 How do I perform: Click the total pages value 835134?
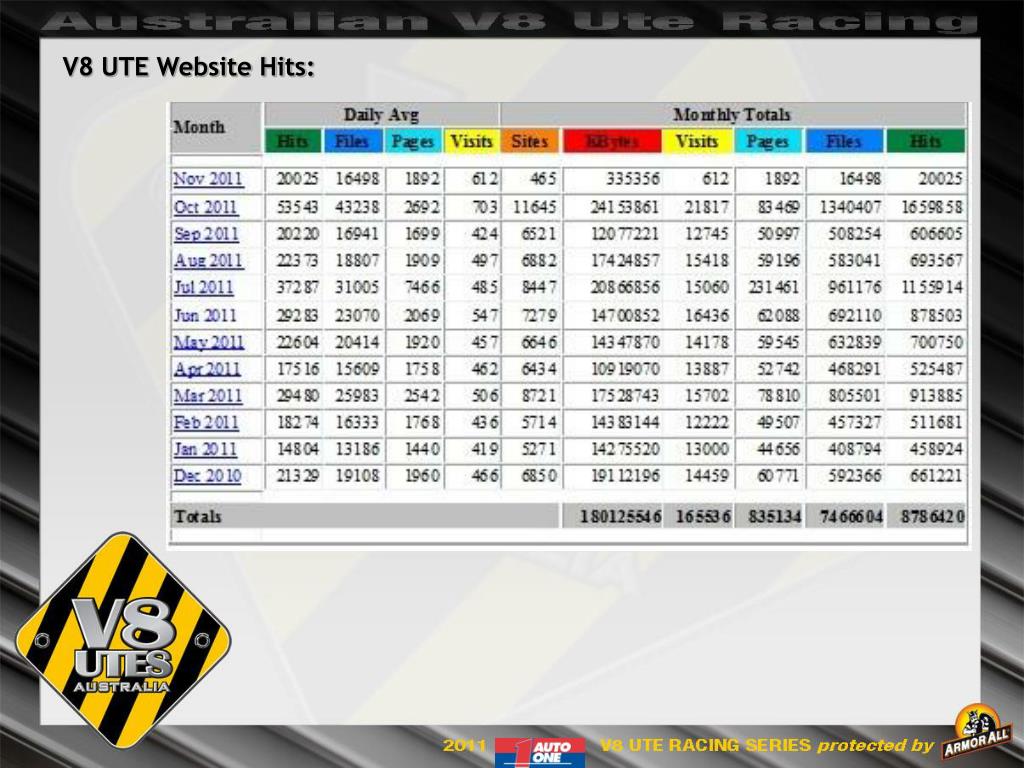tap(775, 517)
